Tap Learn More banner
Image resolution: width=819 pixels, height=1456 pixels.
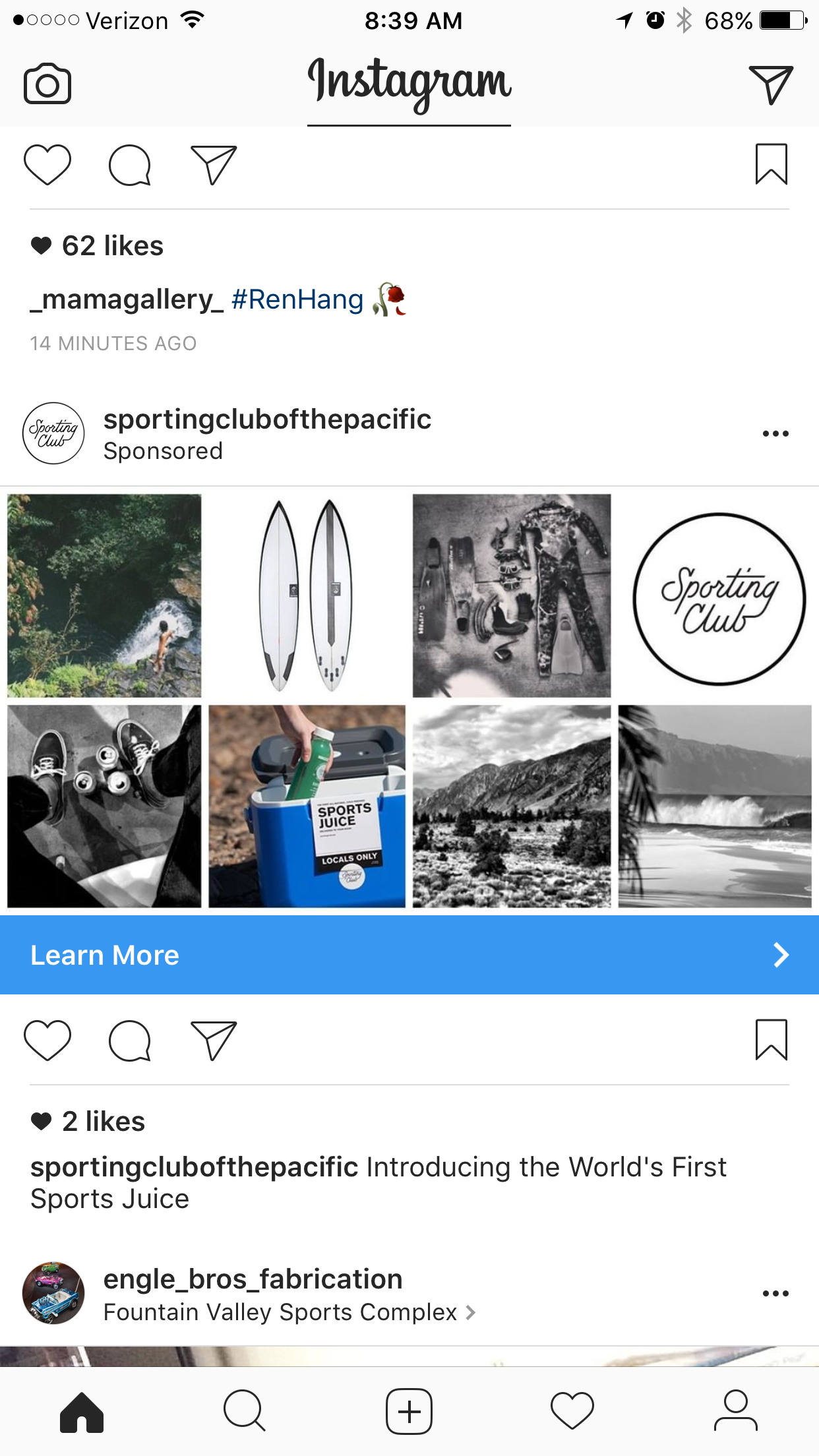click(x=409, y=955)
